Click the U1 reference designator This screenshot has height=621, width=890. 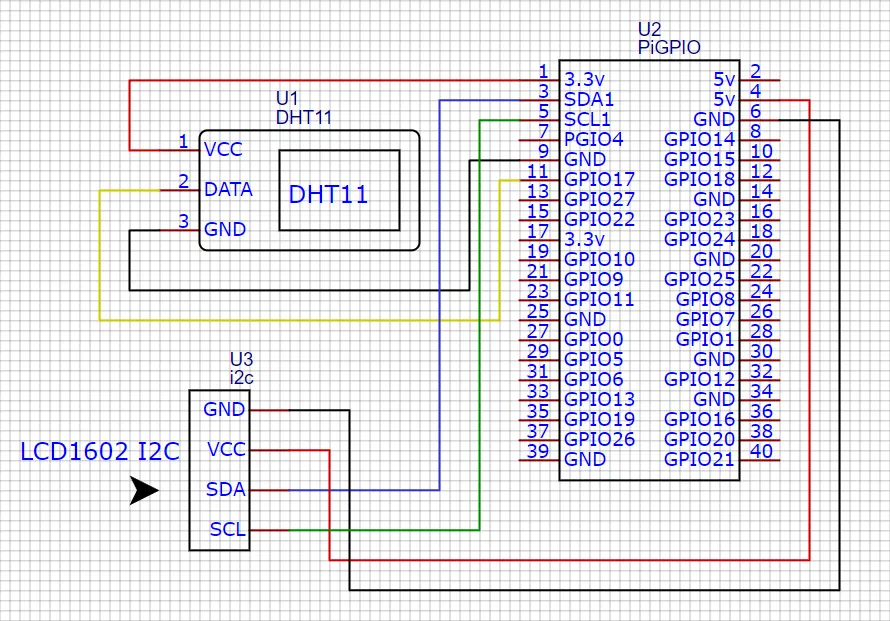pos(285,99)
